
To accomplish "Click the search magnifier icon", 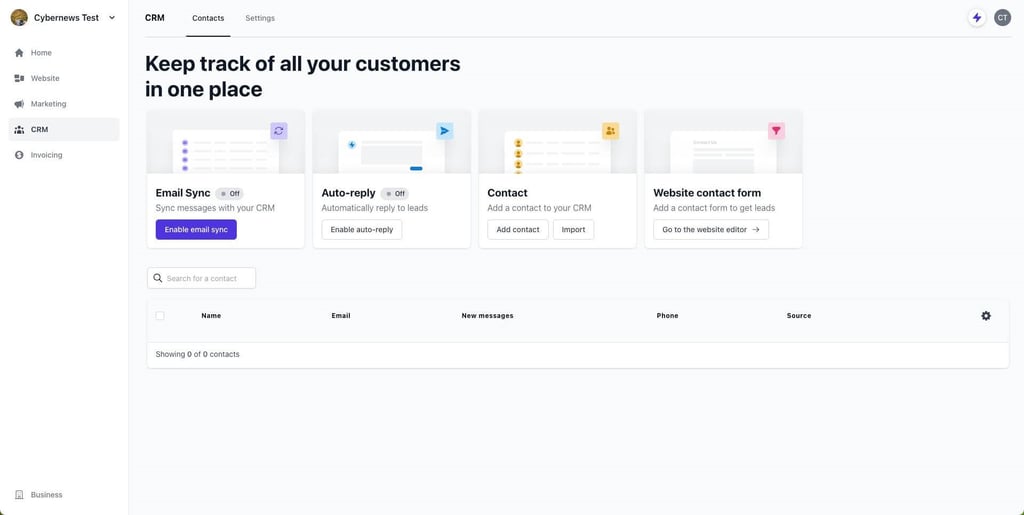I will pyautogui.click(x=157, y=278).
